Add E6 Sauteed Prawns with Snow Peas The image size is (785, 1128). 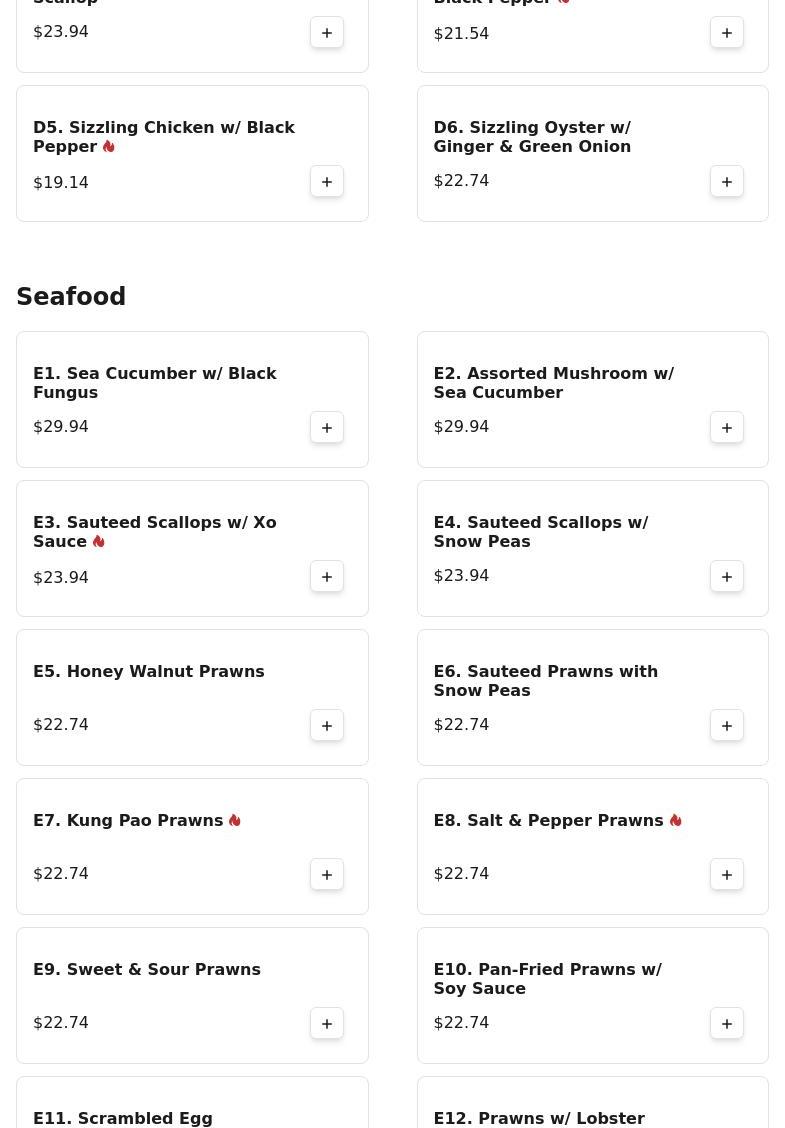pyautogui.click(x=727, y=726)
